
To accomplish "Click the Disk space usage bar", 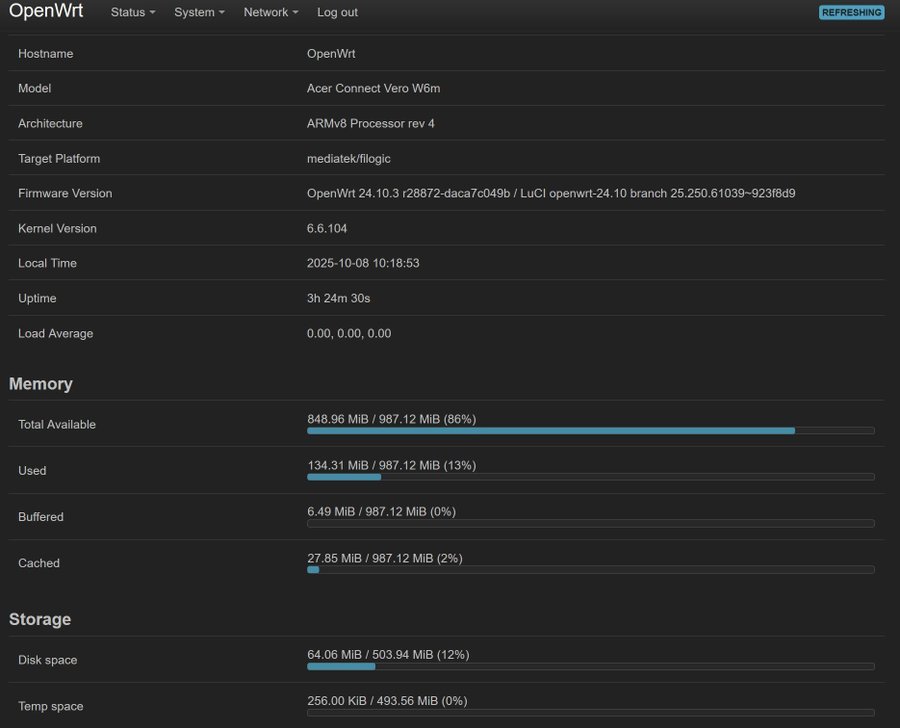I will pyautogui.click(x=590, y=666).
